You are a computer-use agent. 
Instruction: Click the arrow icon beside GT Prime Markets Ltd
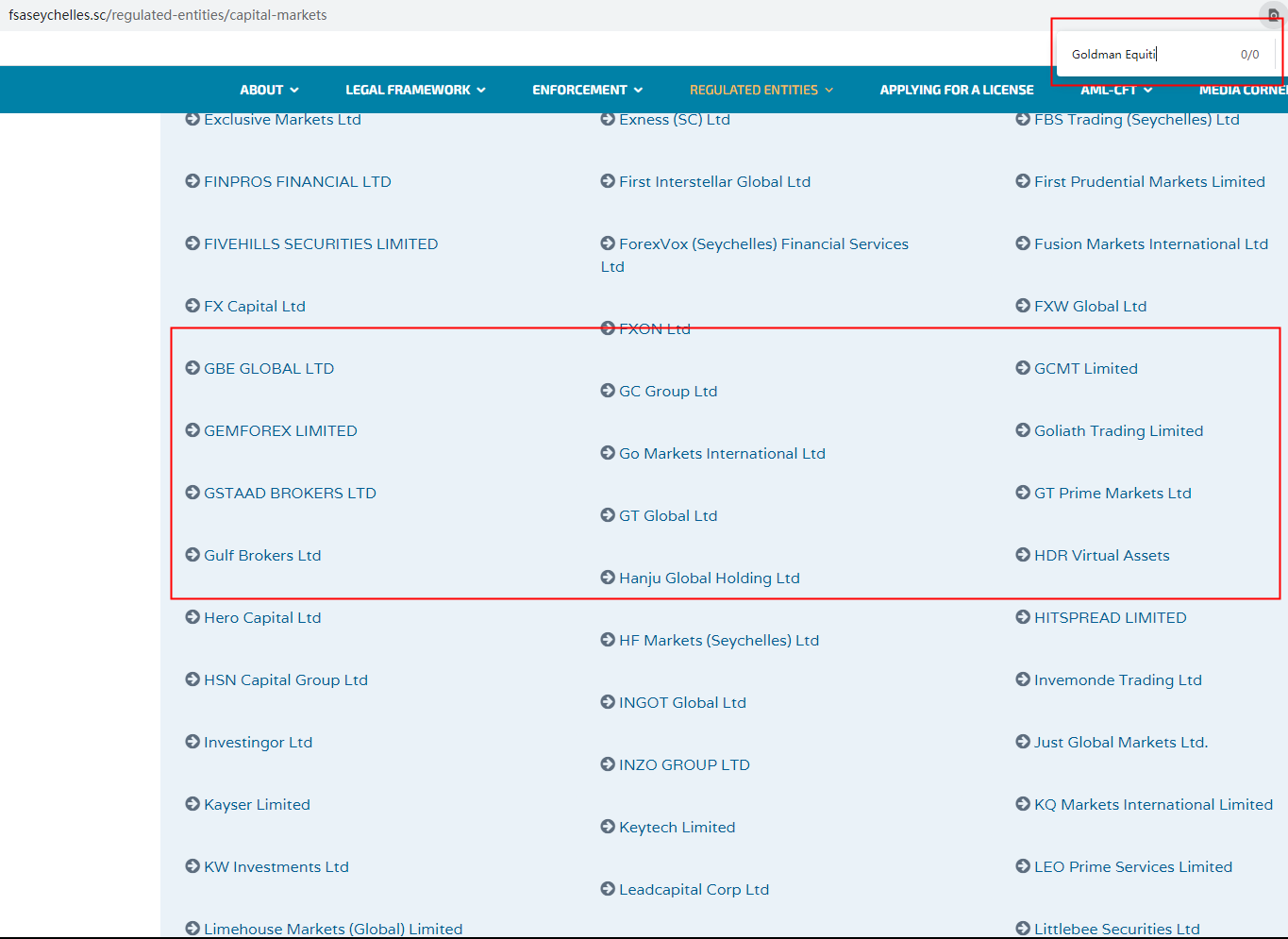[x=1023, y=493]
